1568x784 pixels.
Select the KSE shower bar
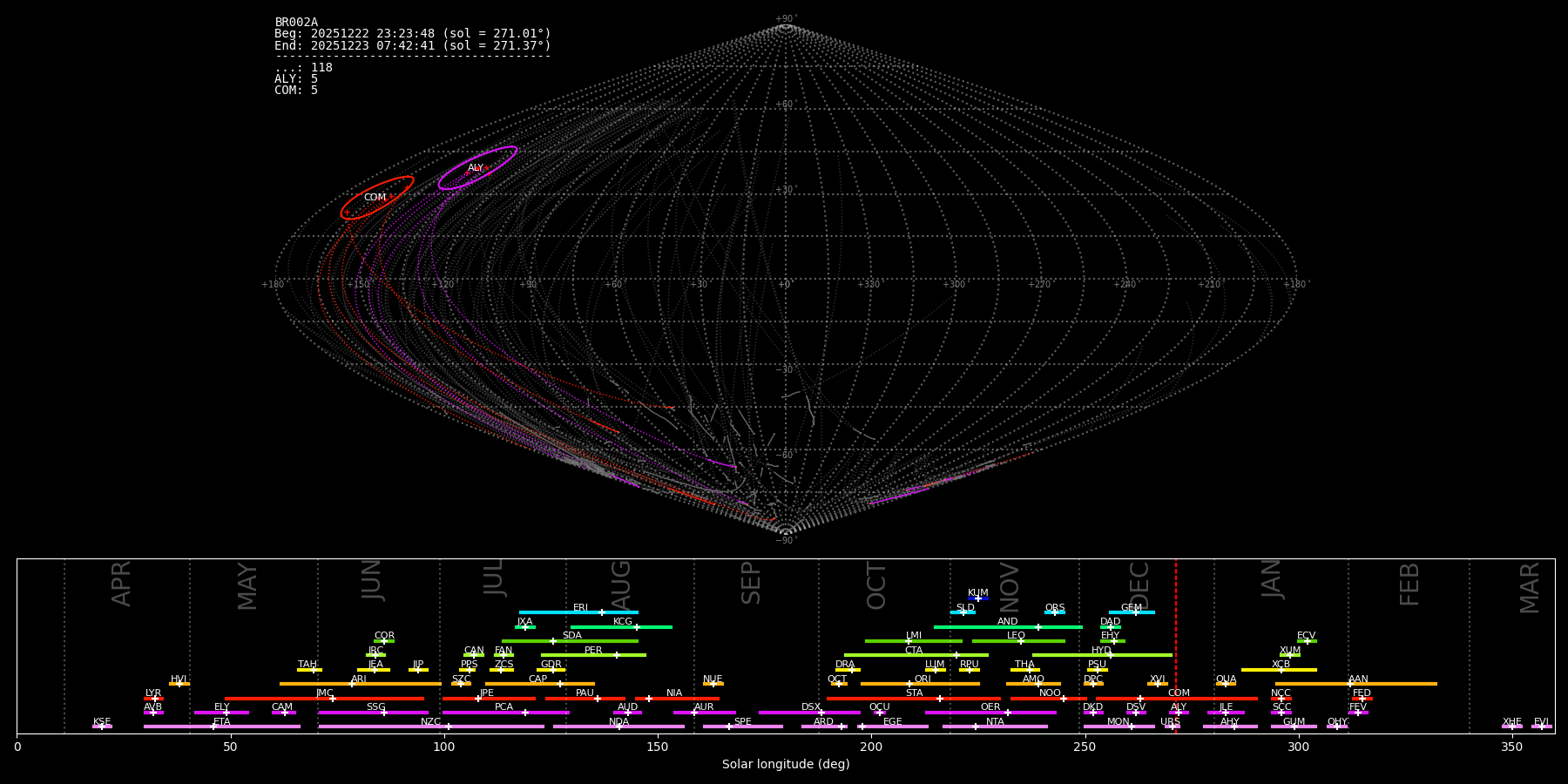point(102,727)
